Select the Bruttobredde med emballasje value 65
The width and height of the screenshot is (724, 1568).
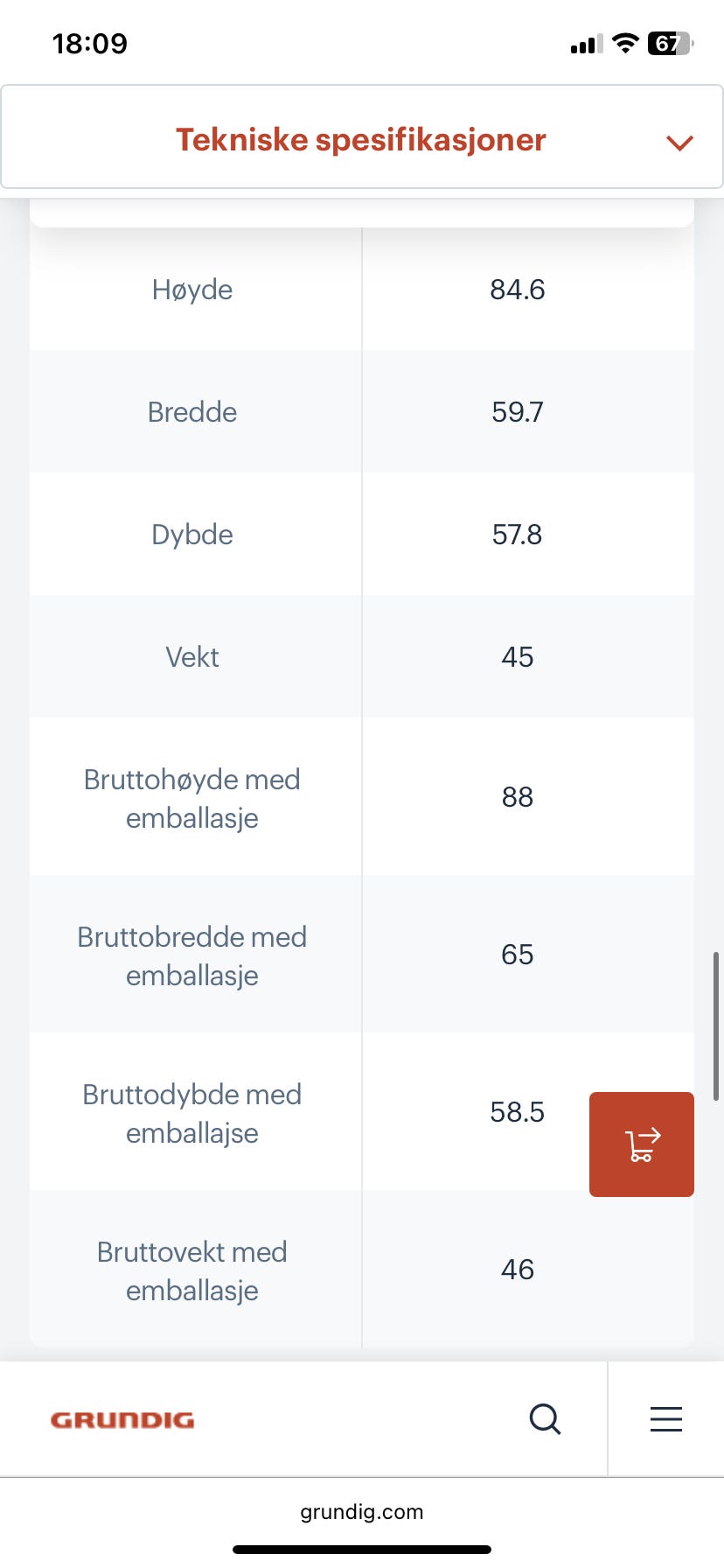click(x=517, y=955)
